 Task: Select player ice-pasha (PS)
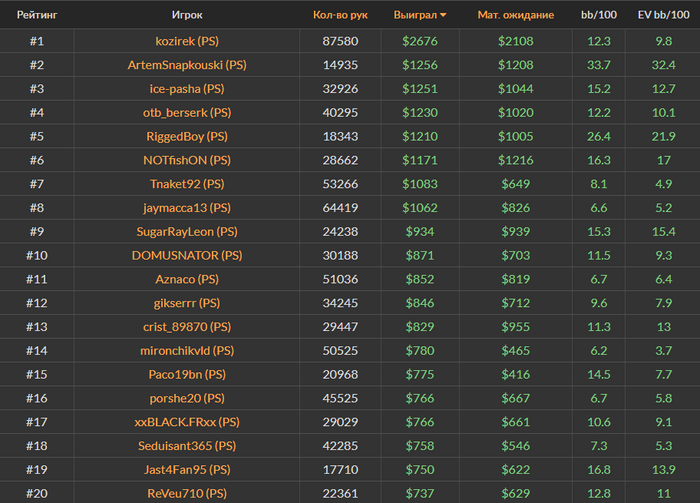tap(186, 89)
